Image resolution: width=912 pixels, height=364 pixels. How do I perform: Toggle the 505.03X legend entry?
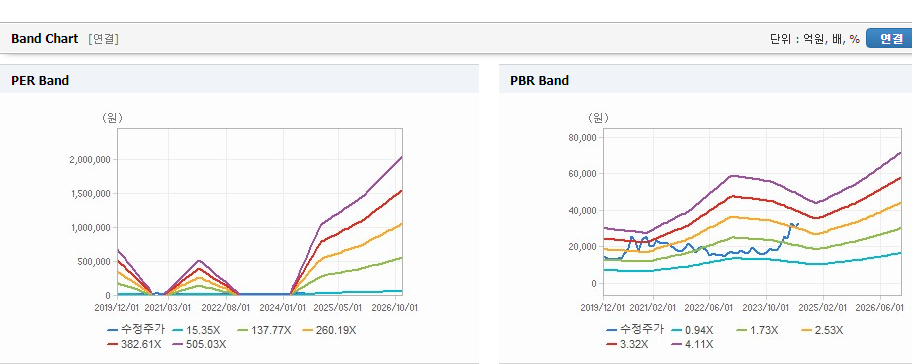point(200,344)
